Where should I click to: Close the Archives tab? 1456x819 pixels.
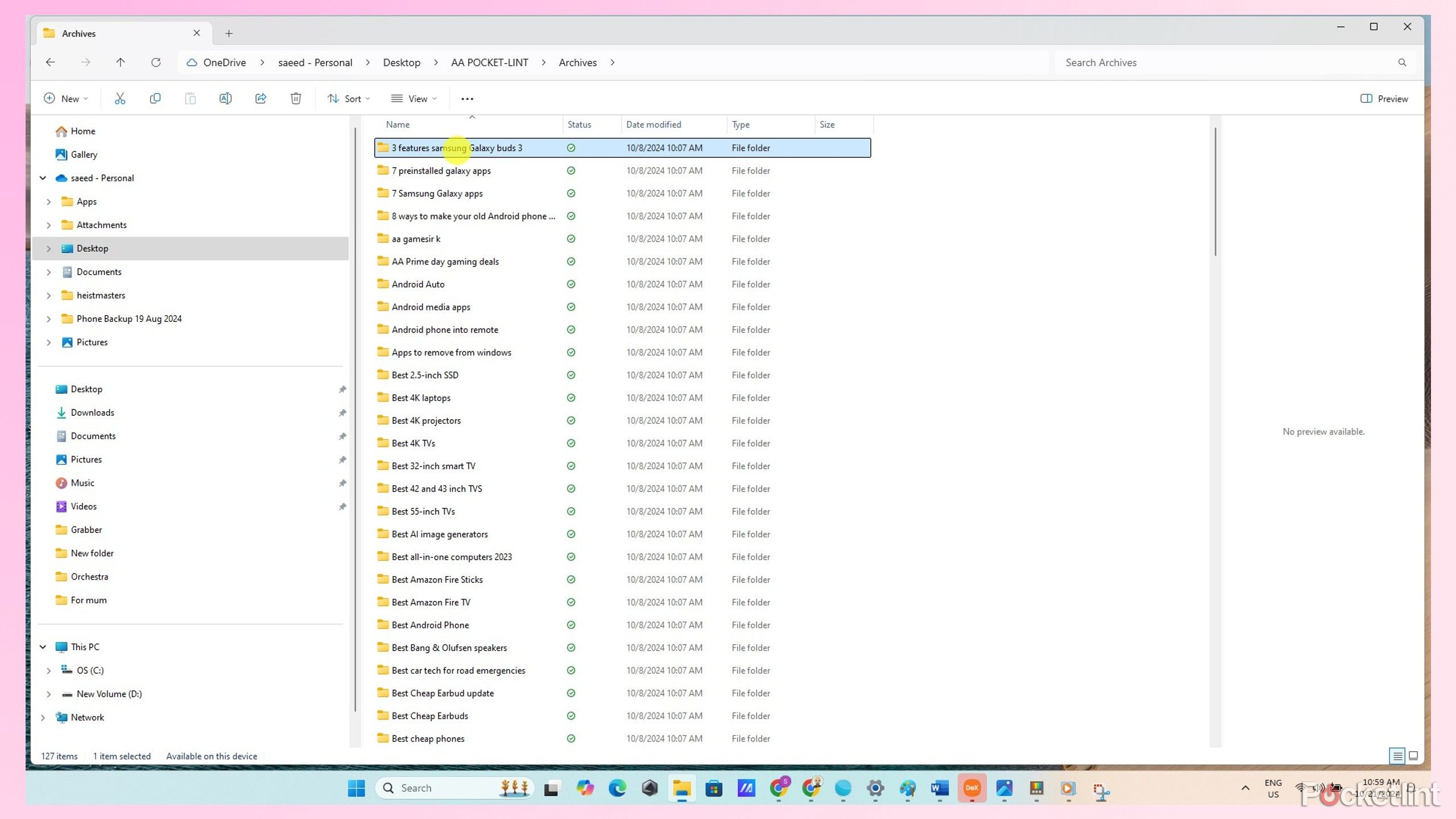click(x=197, y=33)
